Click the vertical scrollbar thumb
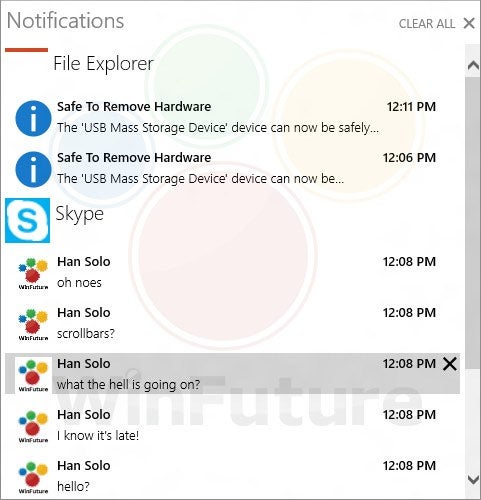Viewport: 481px width, 500px height. click(x=473, y=223)
